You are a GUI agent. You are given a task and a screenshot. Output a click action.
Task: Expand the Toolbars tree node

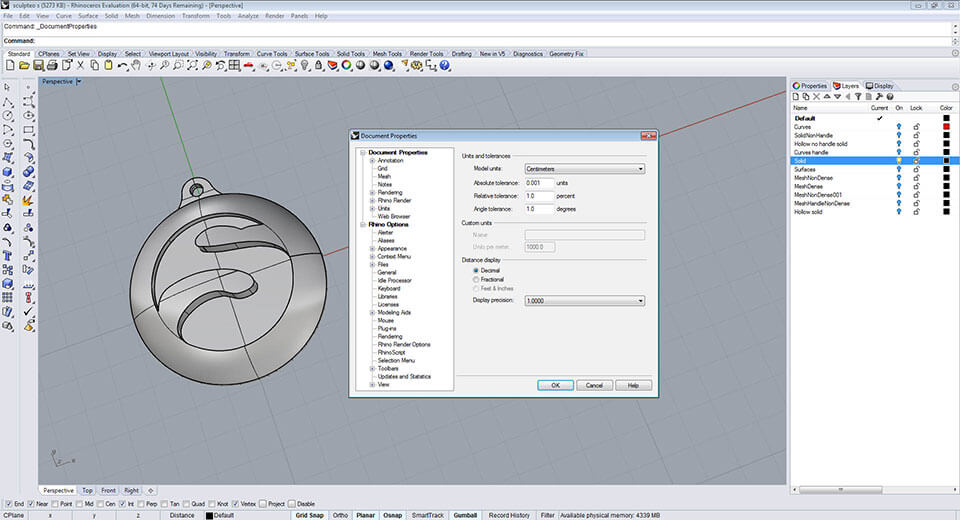(372, 369)
